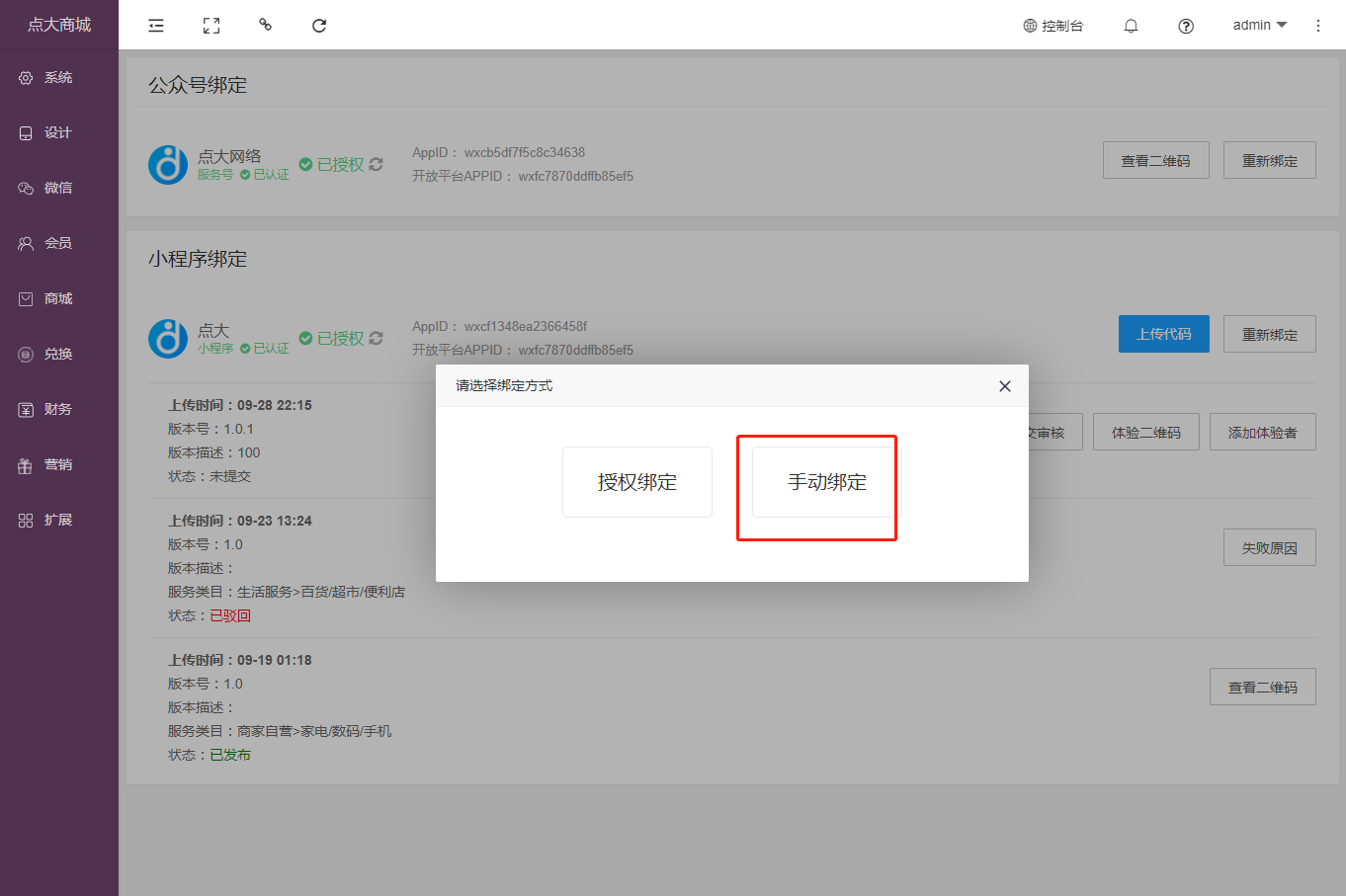Click 重新绑定 in 公众号绑定 section
The image size is (1346, 896).
pyautogui.click(x=1270, y=160)
